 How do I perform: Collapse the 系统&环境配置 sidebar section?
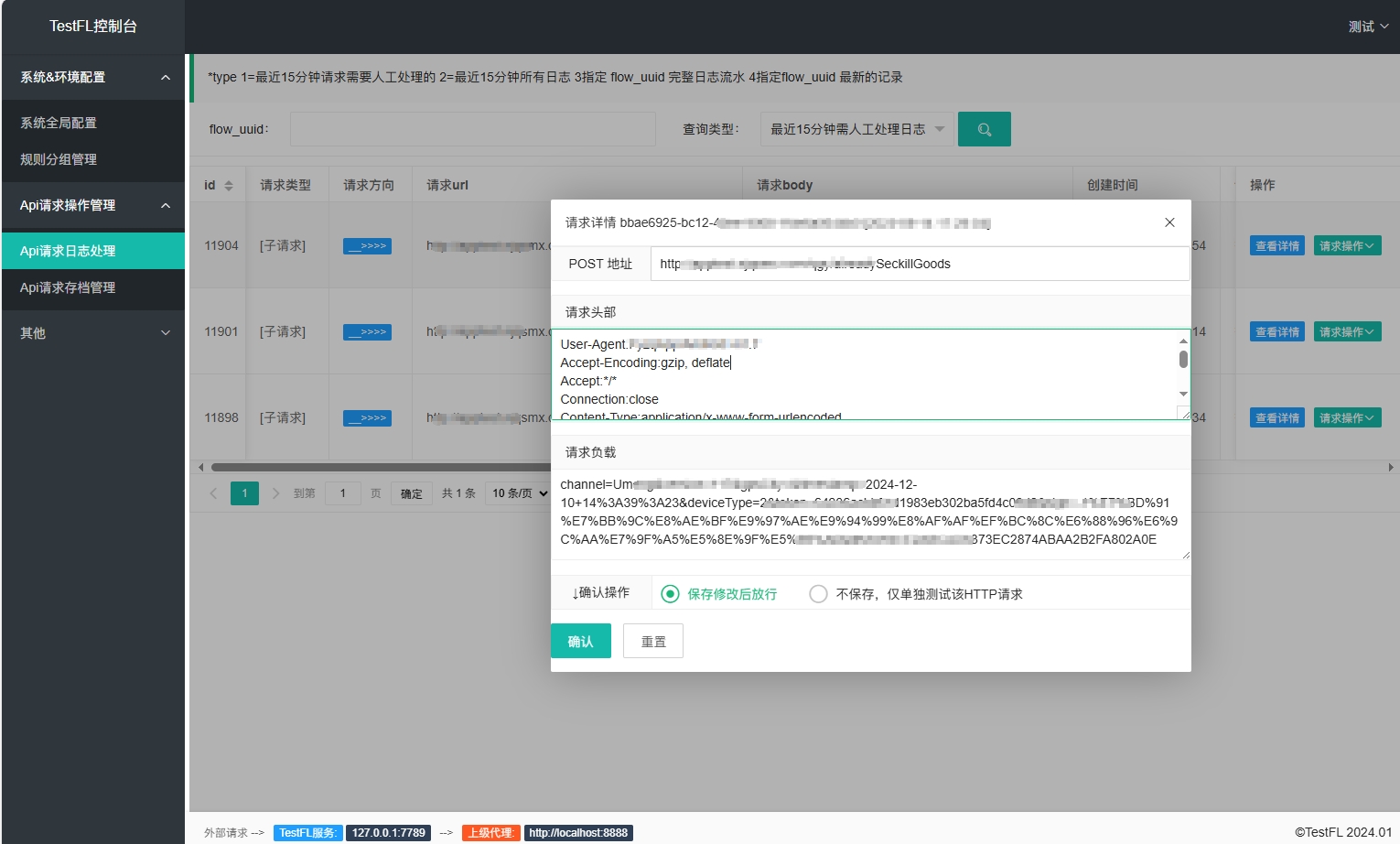[92, 77]
